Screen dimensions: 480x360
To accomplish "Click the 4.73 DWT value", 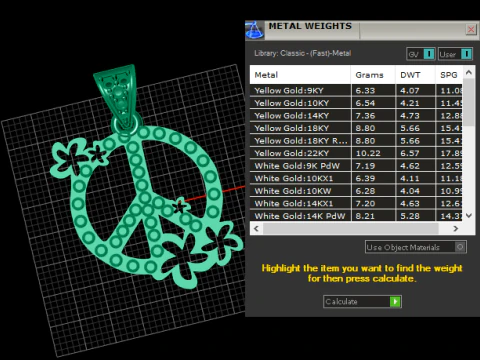I will (x=410, y=116).
